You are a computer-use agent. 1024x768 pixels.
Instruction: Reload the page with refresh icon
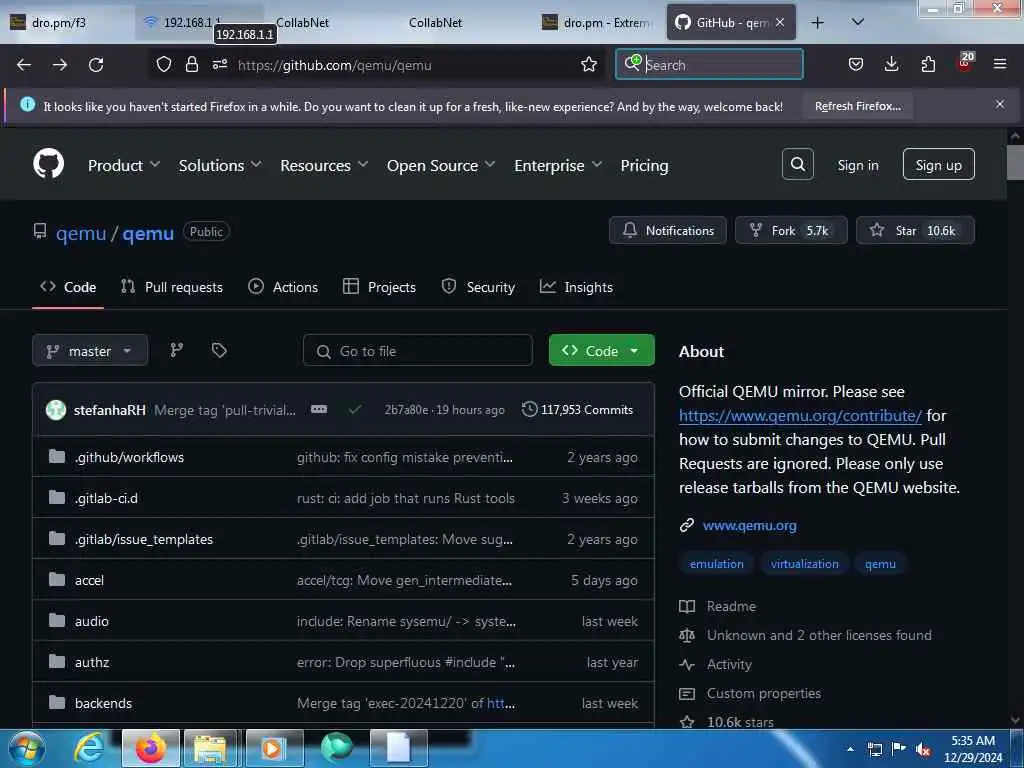click(x=96, y=65)
